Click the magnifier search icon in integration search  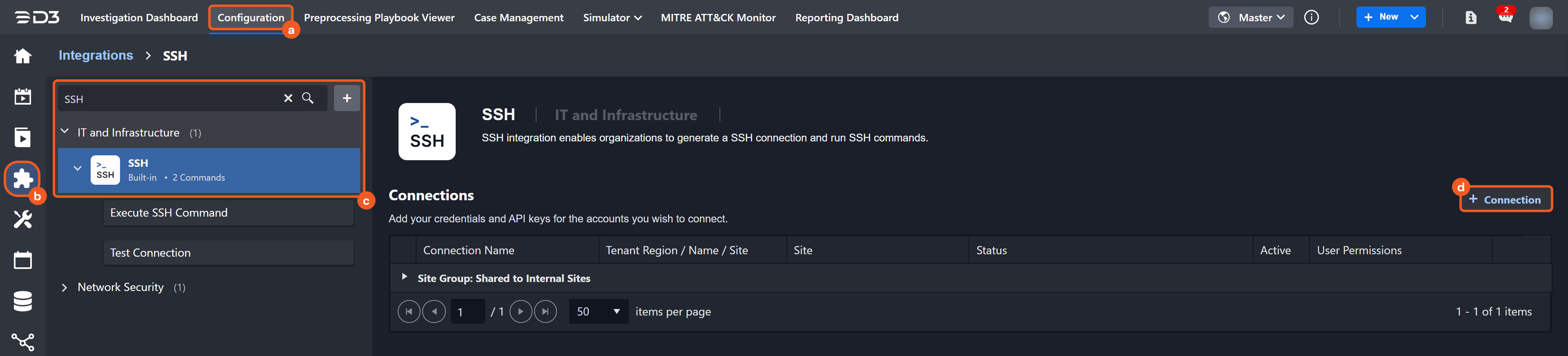[x=308, y=98]
